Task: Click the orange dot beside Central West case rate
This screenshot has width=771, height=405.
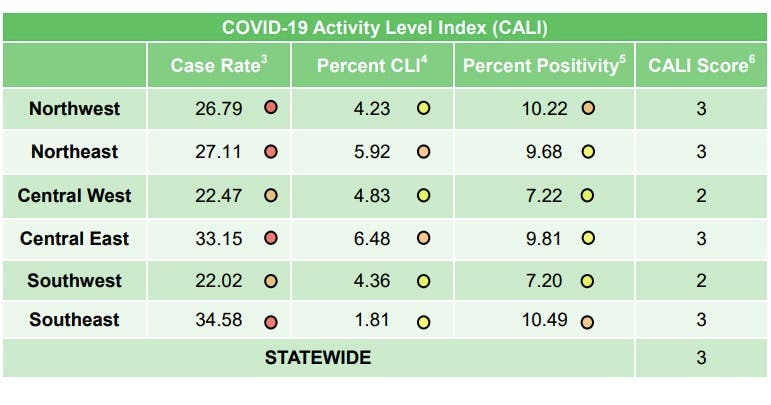Action: tap(270, 196)
